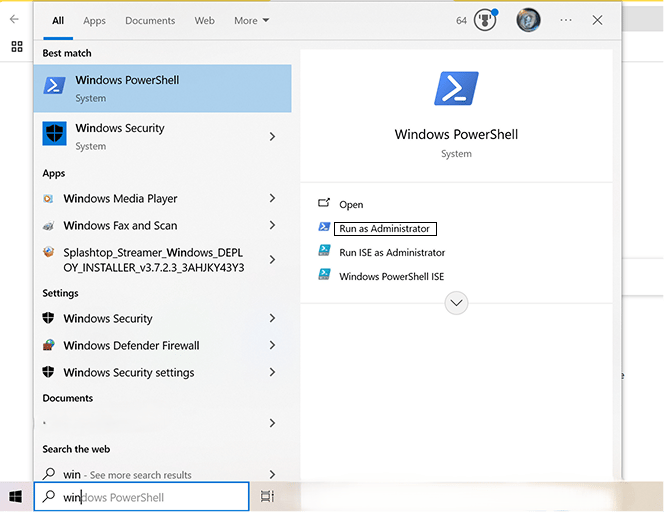Expand Windows Security settings chevron
664x512 pixels.
272,372
